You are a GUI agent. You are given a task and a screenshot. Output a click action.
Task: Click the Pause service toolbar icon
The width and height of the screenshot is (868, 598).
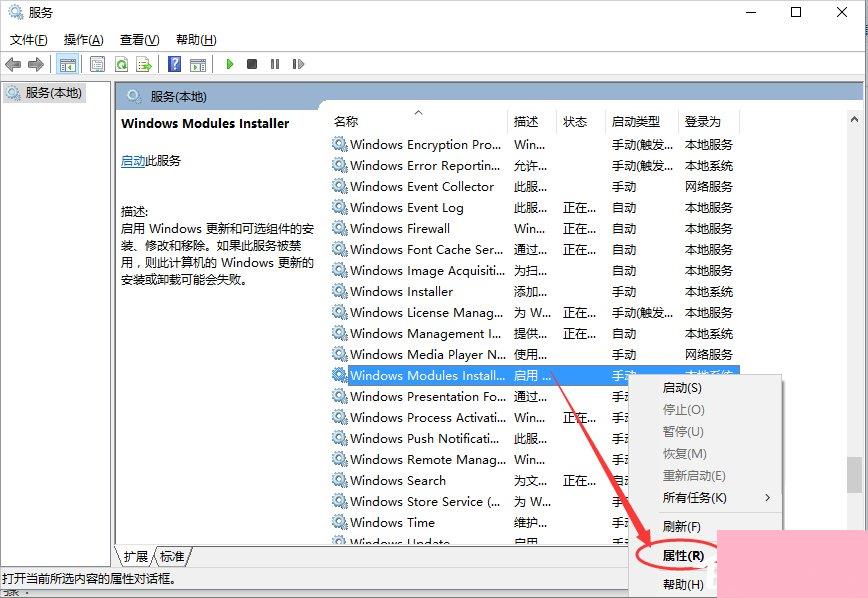tap(275, 64)
